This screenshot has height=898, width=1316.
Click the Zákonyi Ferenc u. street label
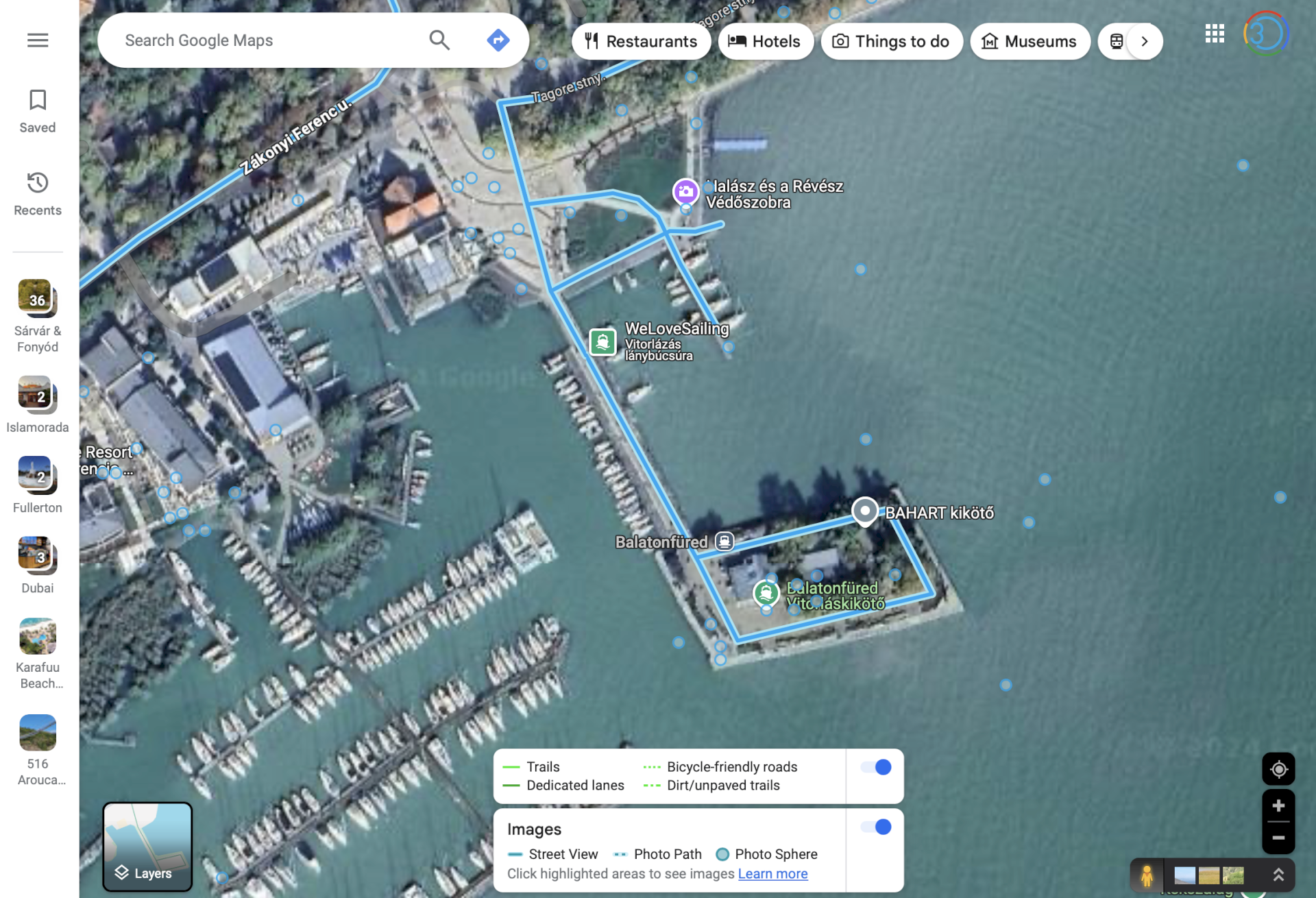coord(295,137)
